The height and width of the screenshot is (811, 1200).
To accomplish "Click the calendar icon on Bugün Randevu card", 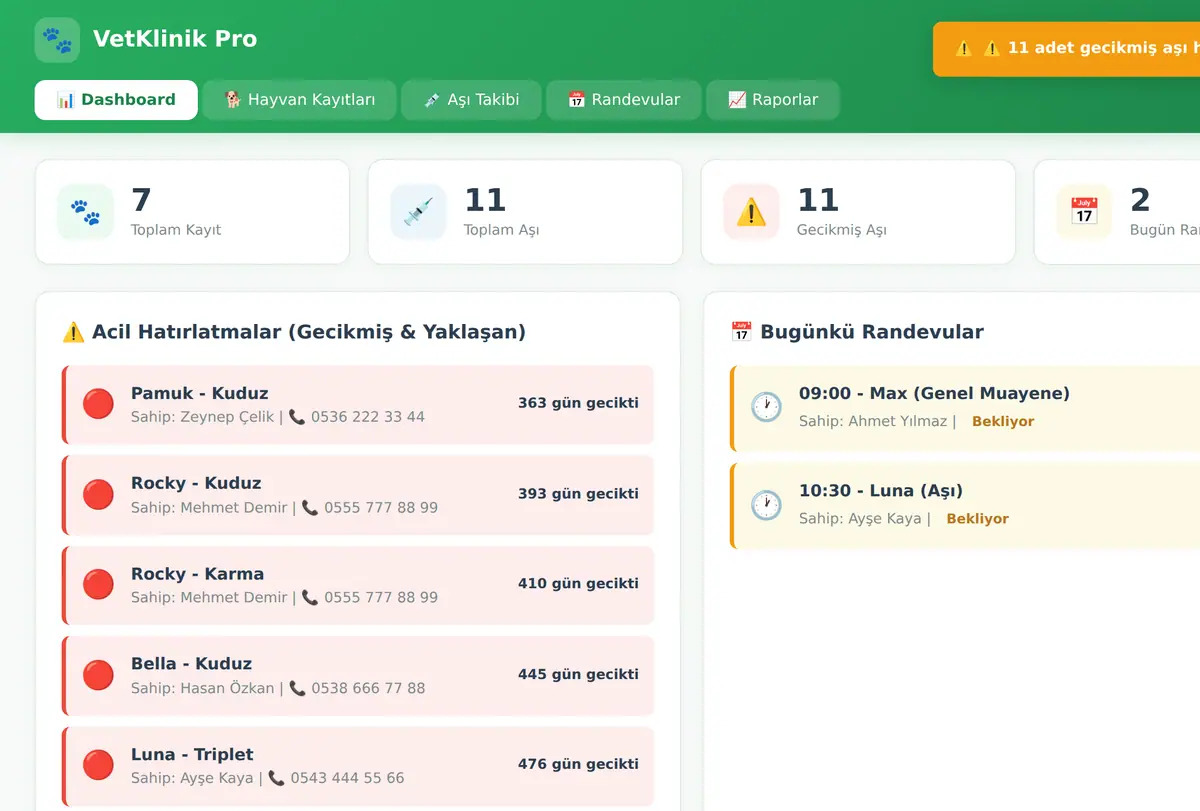I will tap(1084, 212).
